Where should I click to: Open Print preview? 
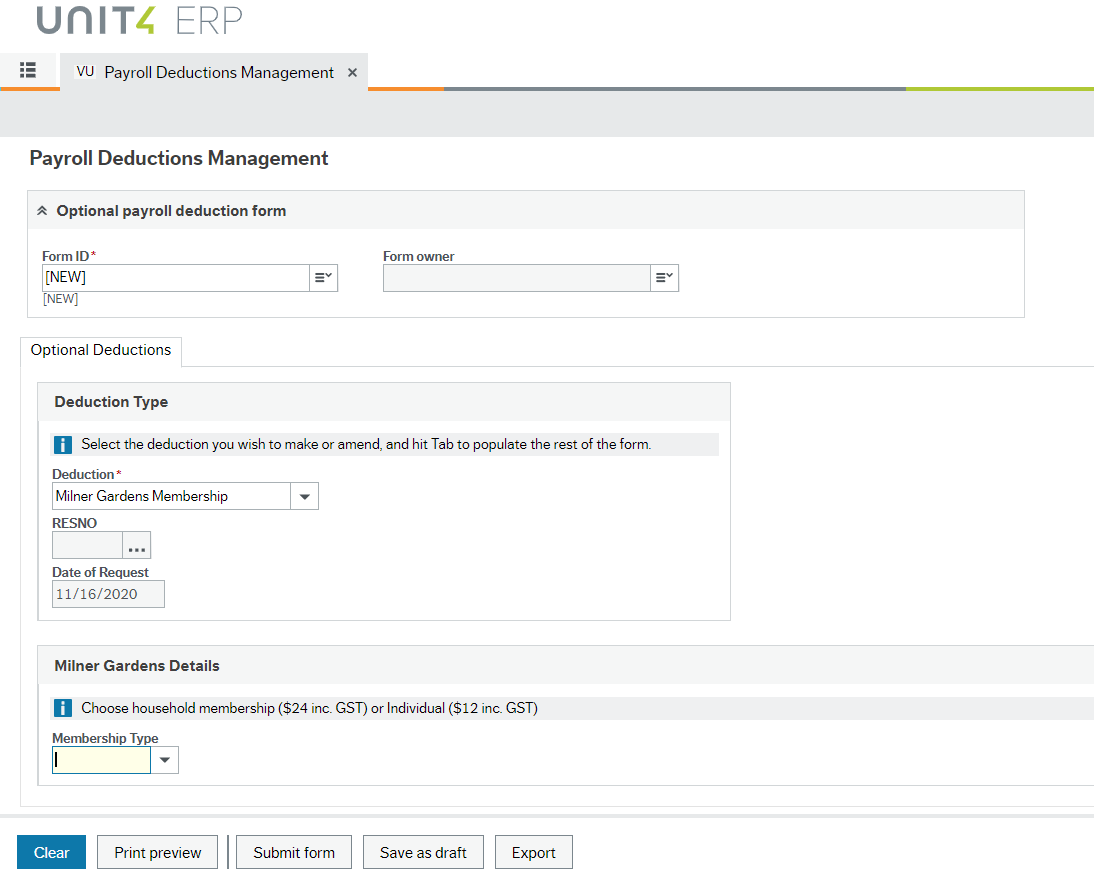(x=157, y=852)
